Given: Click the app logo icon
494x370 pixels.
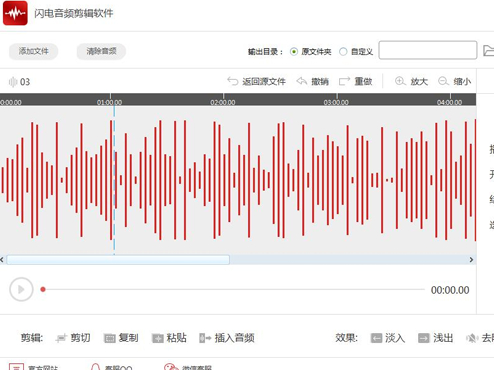Looking at the screenshot, I should pos(15,13).
